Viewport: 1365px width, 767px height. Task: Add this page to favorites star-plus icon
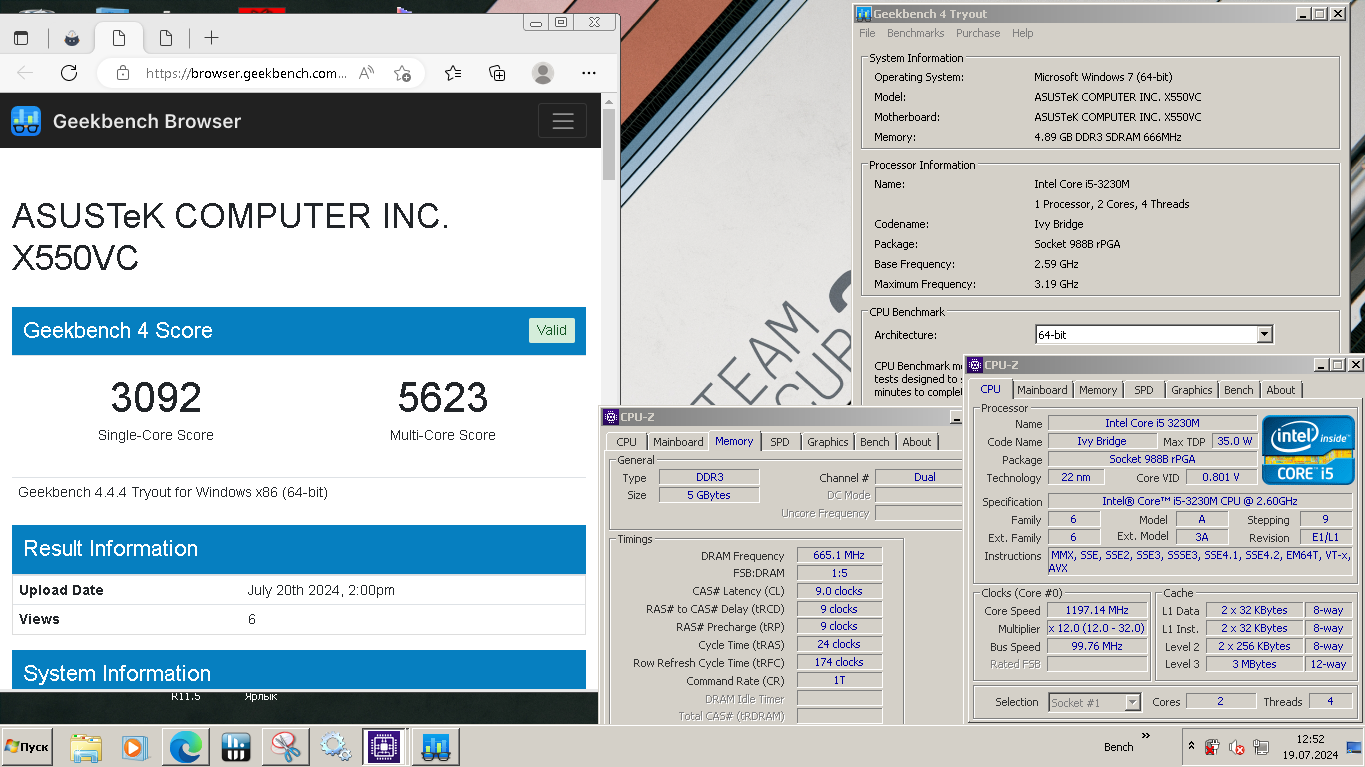(402, 73)
